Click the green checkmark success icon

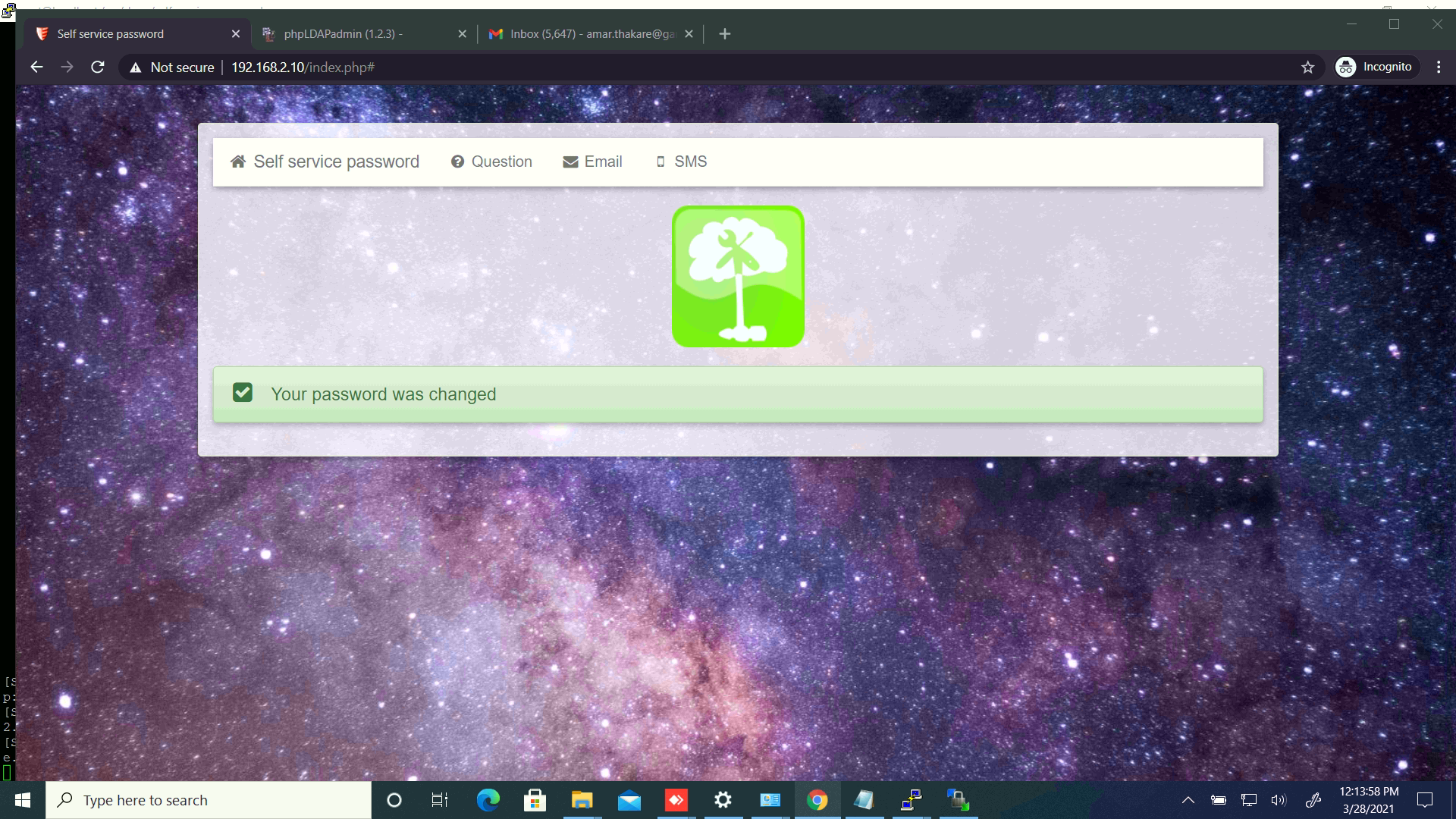click(243, 392)
